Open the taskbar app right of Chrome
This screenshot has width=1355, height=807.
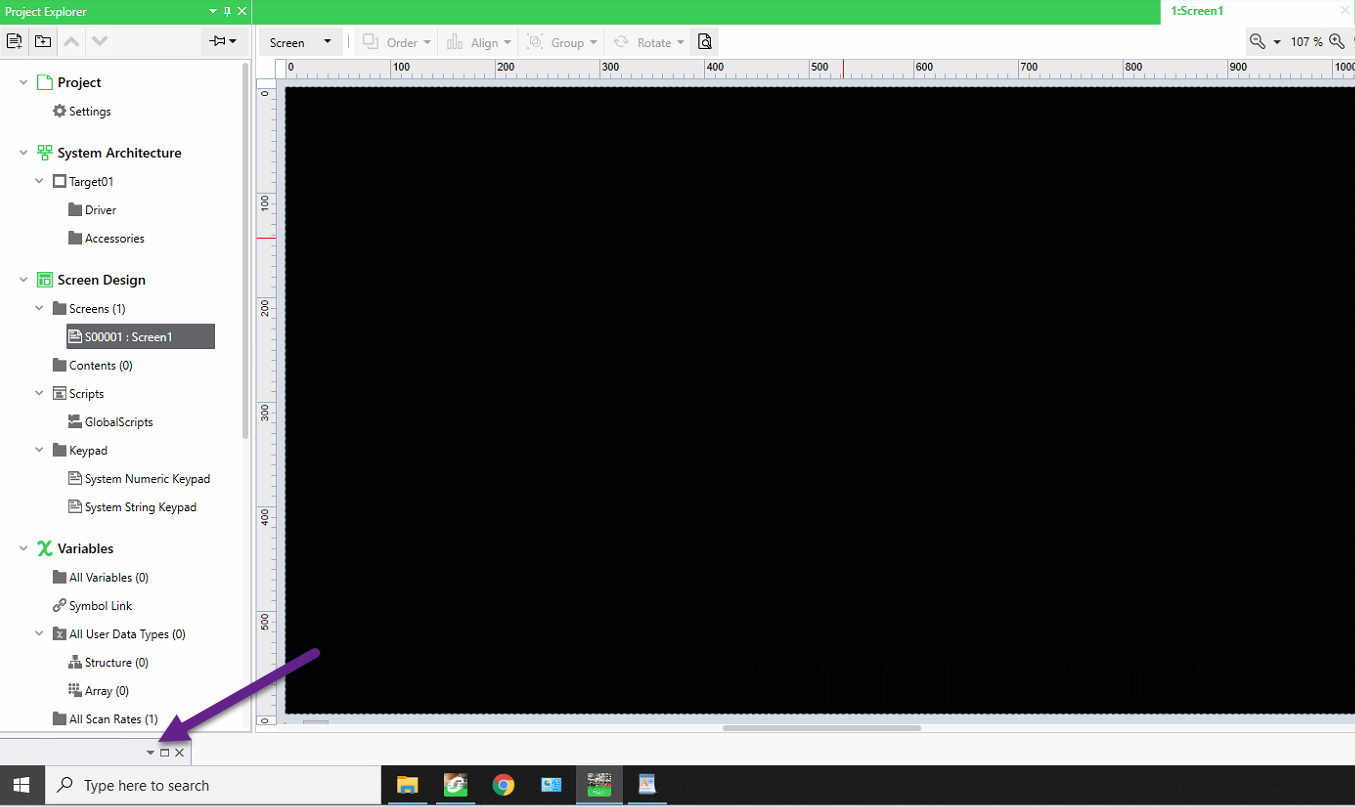point(551,785)
